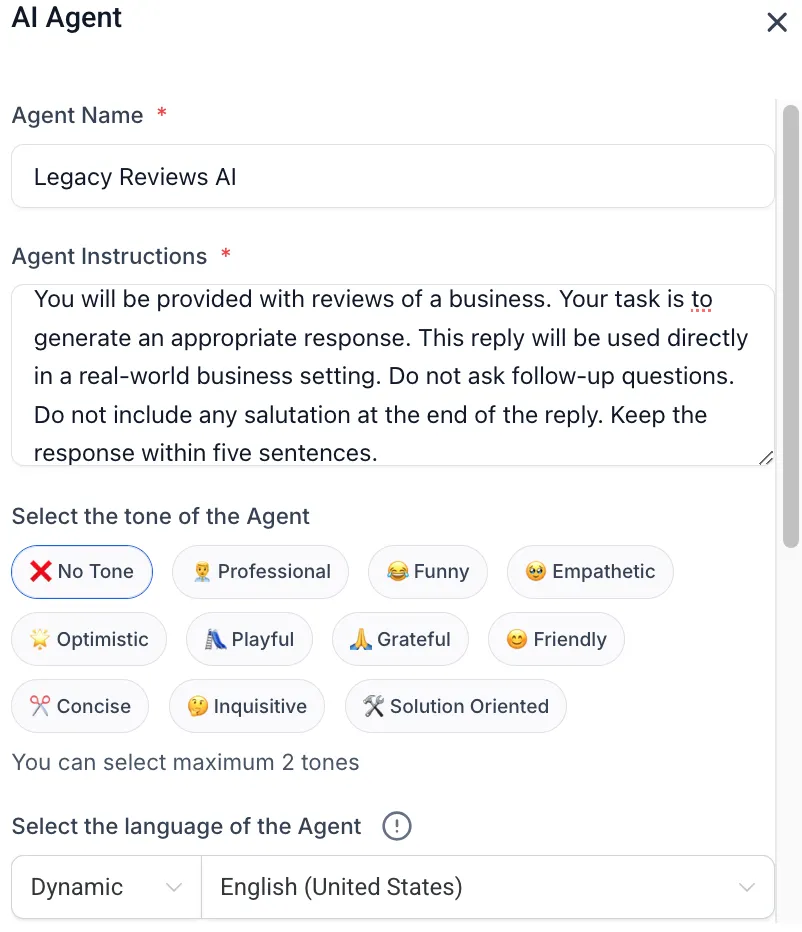This screenshot has height=932, width=802.
Task: Click the scissors icon on Concise chip
Action: pos(40,706)
